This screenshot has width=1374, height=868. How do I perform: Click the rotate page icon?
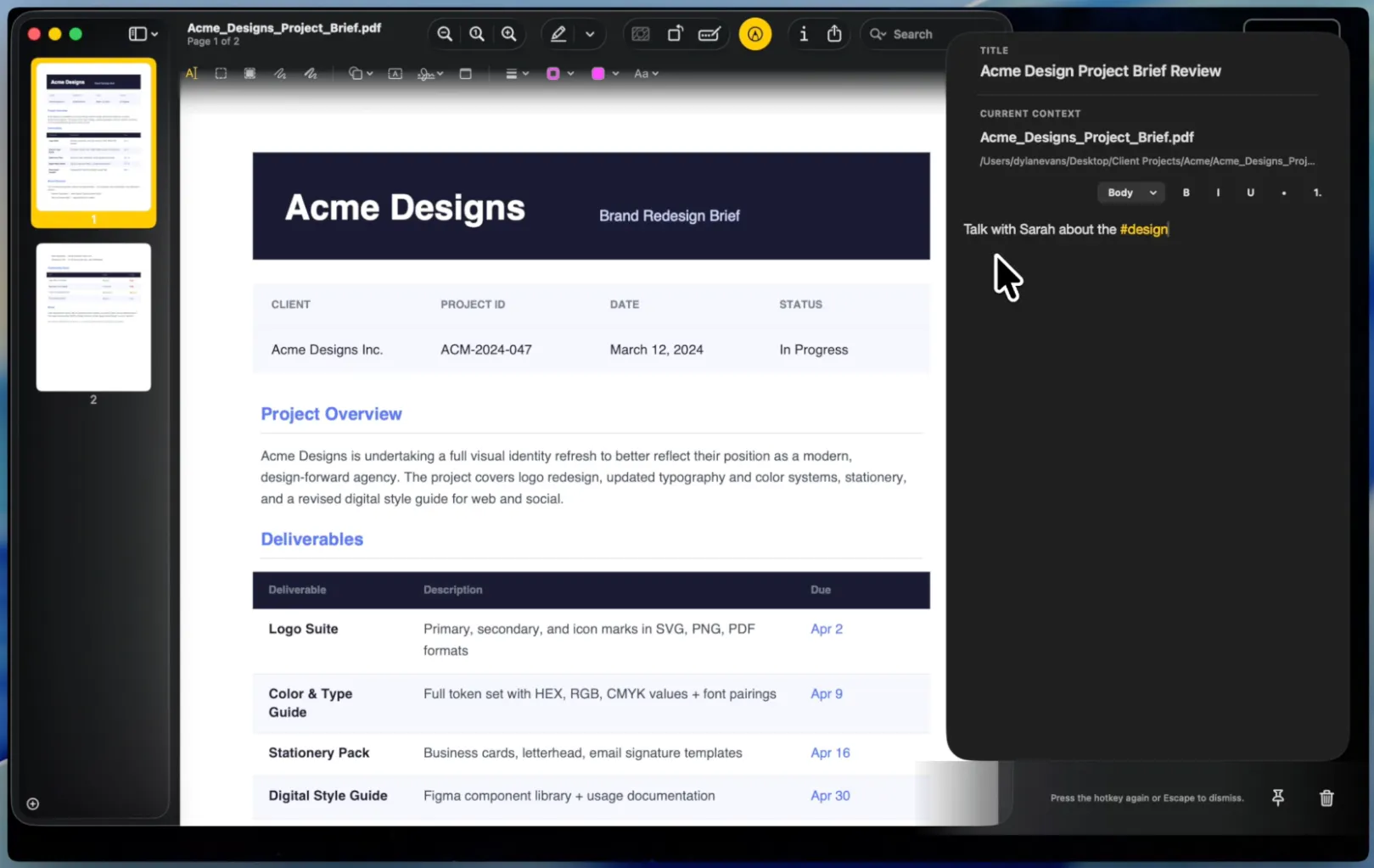[675, 34]
